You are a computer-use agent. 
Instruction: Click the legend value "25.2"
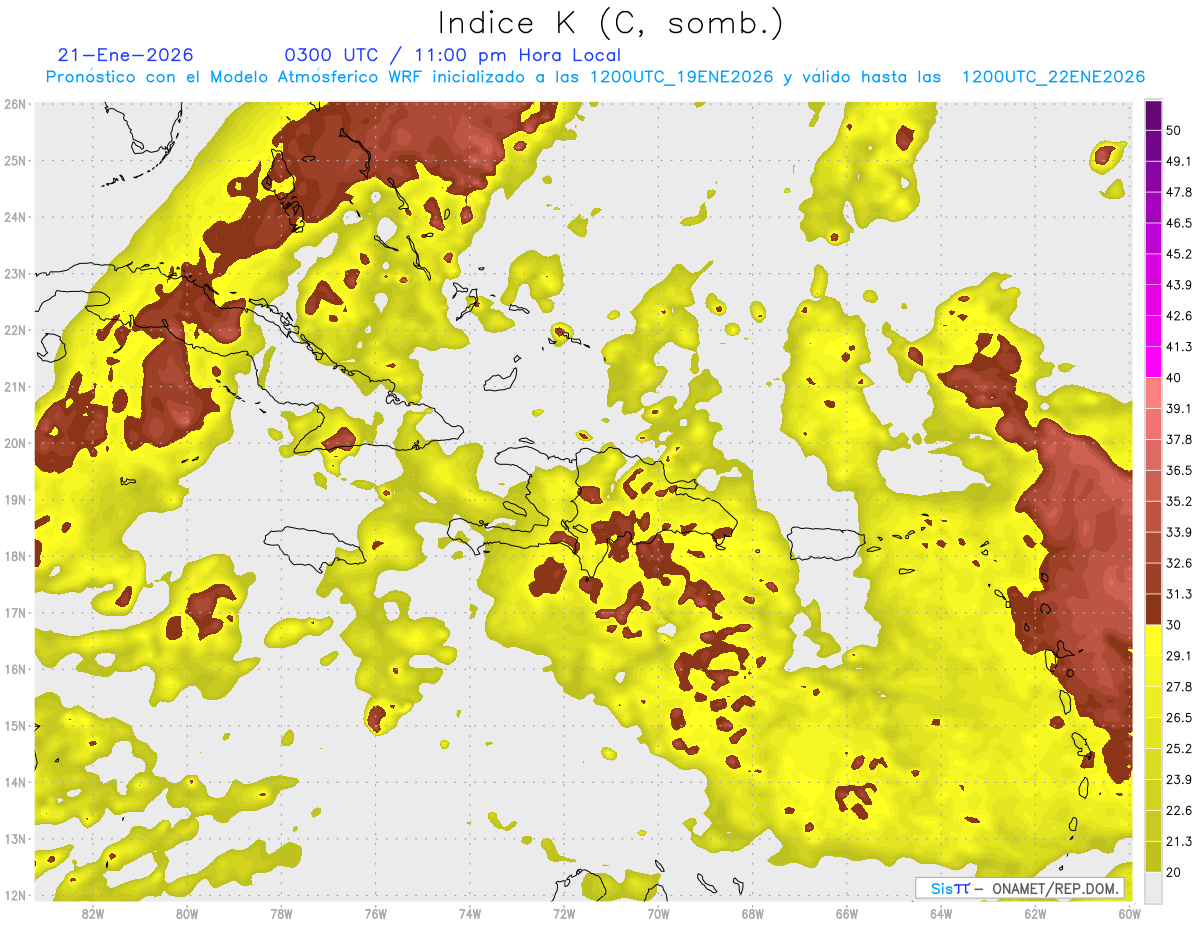click(x=1178, y=748)
